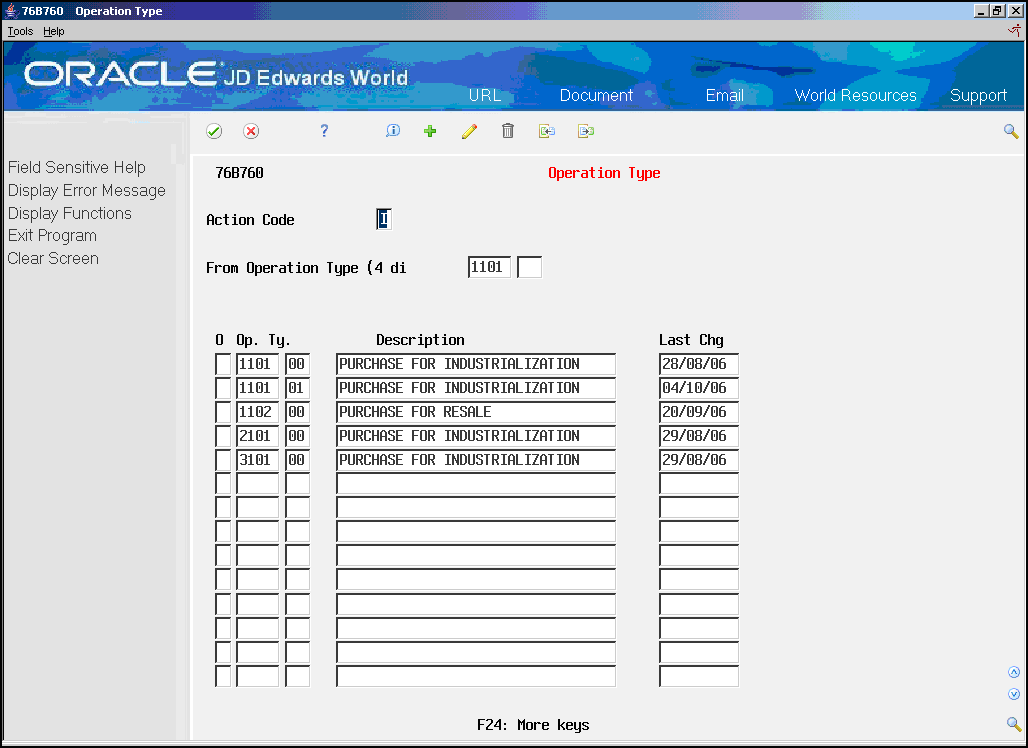
Task: Click Op. Ty. cell showing 2101
Action: 257,436
